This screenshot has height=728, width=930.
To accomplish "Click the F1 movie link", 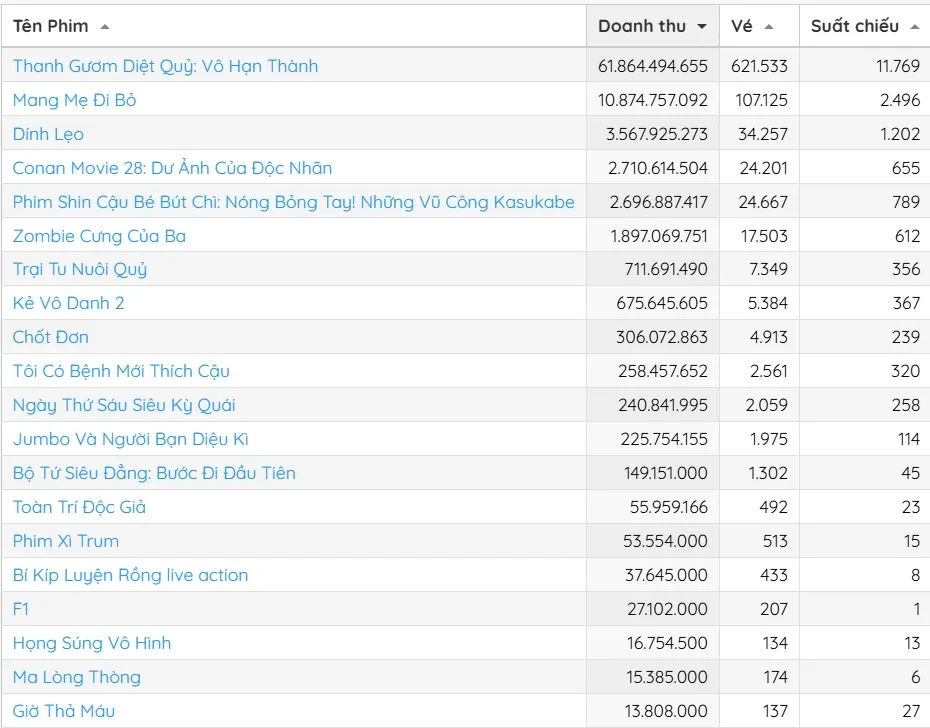I will [21, 609].
